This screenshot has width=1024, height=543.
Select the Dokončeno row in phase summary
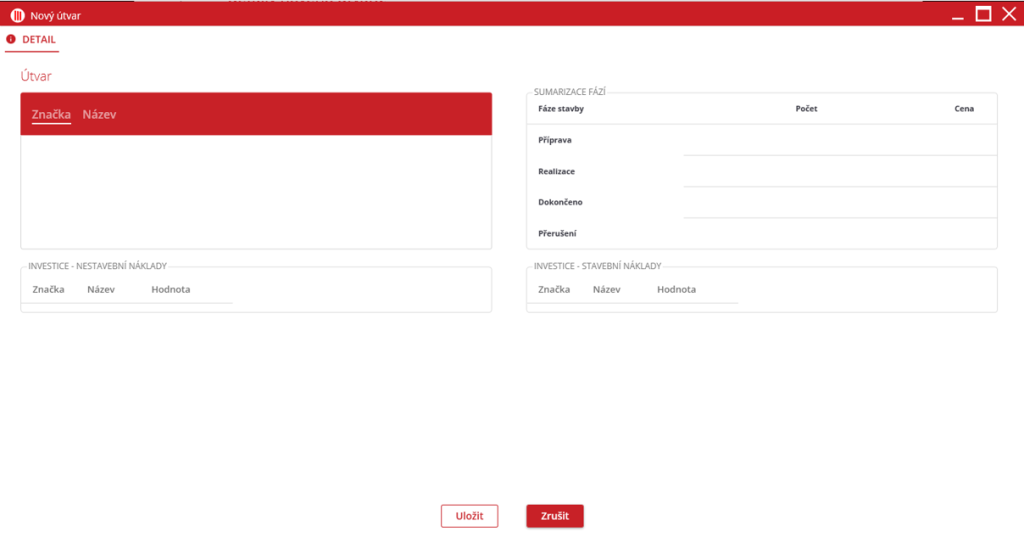point(560,202)
